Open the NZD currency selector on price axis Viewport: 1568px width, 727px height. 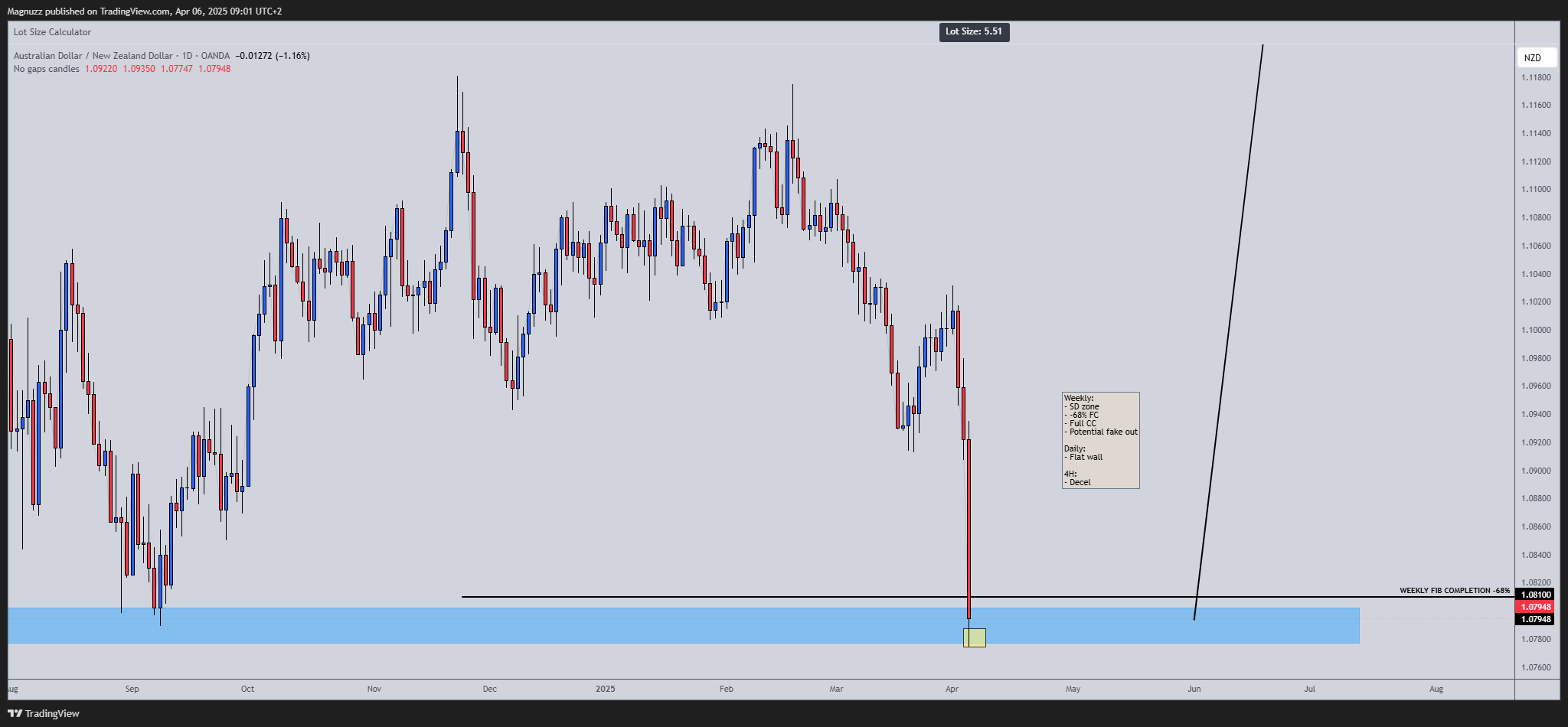coord(1537,57)
